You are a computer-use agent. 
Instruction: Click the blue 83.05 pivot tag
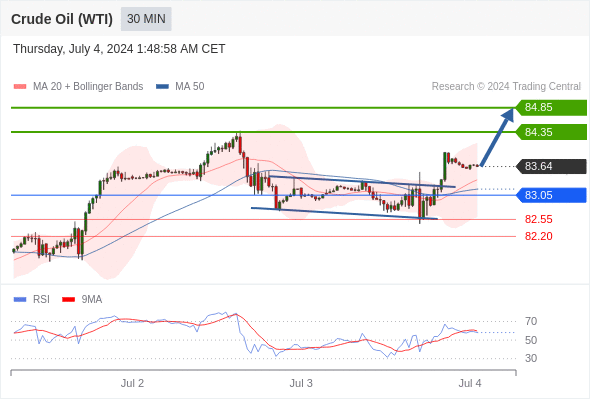551,195
